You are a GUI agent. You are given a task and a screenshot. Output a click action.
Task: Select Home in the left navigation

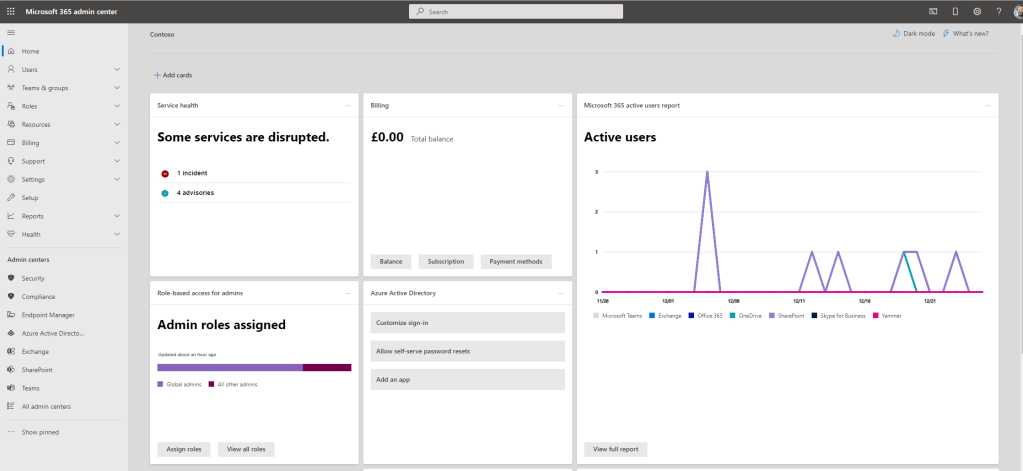point(30,51)
